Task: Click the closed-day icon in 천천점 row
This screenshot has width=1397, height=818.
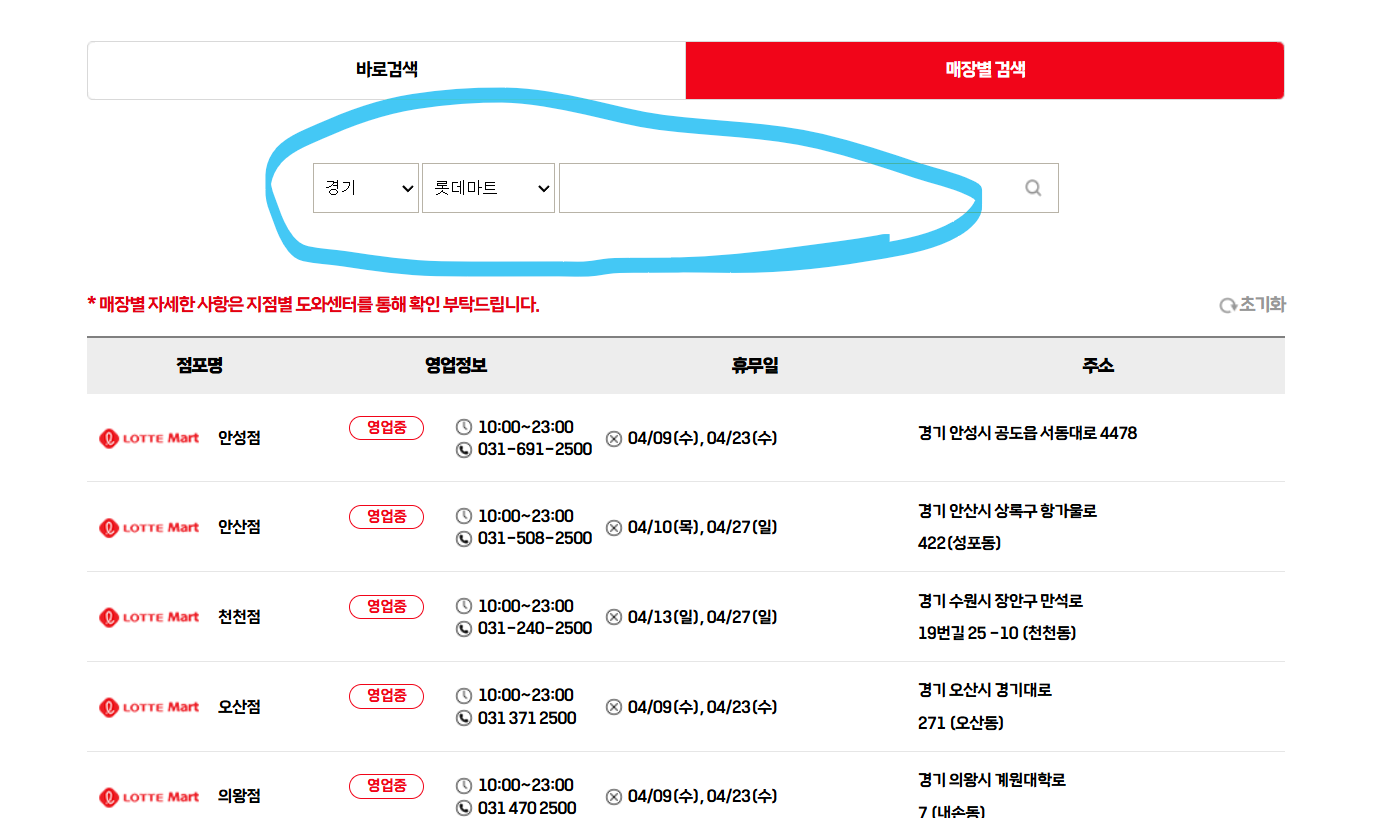Action: point(614,617)
